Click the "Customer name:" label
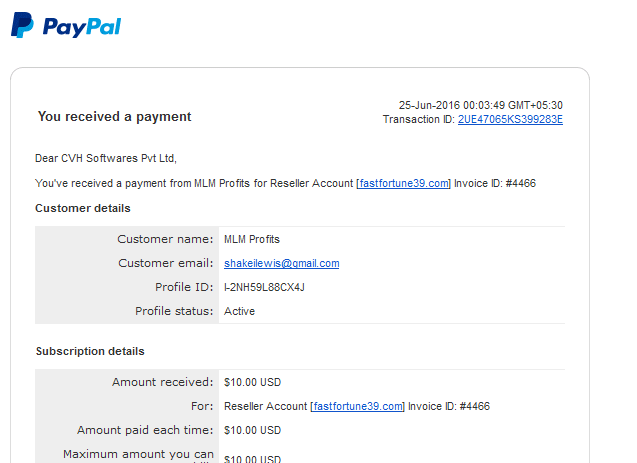 (165, 239)
